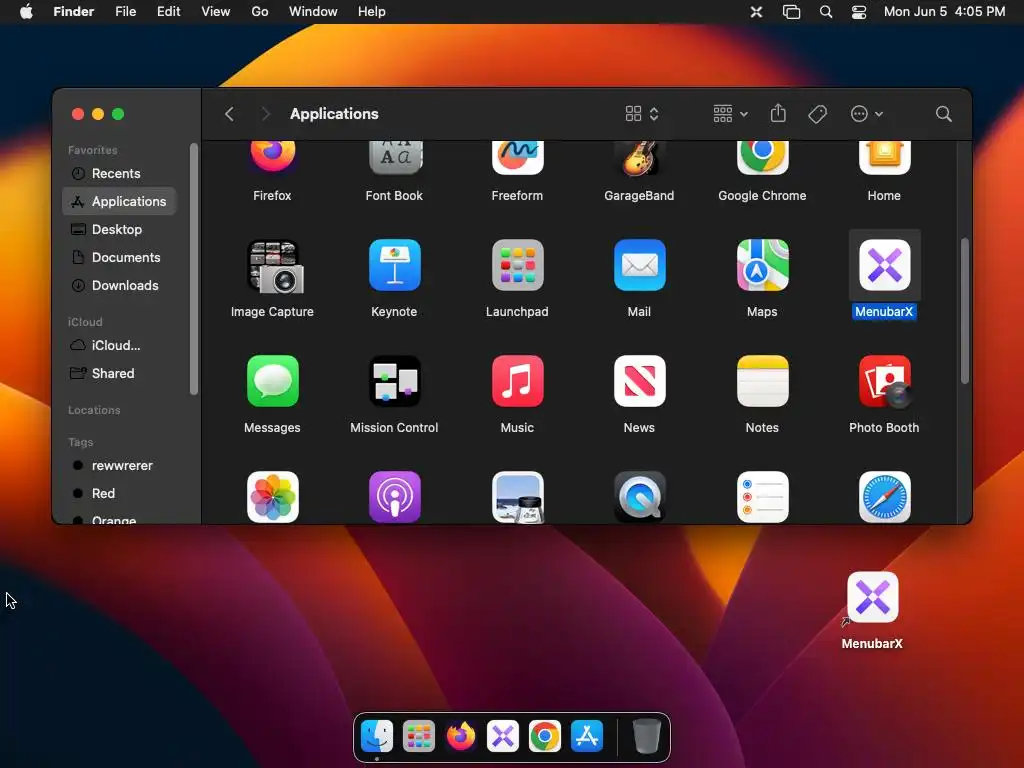Select the Photos app icon
Screen dimensions: 1024x768
[x=272, y=497]
